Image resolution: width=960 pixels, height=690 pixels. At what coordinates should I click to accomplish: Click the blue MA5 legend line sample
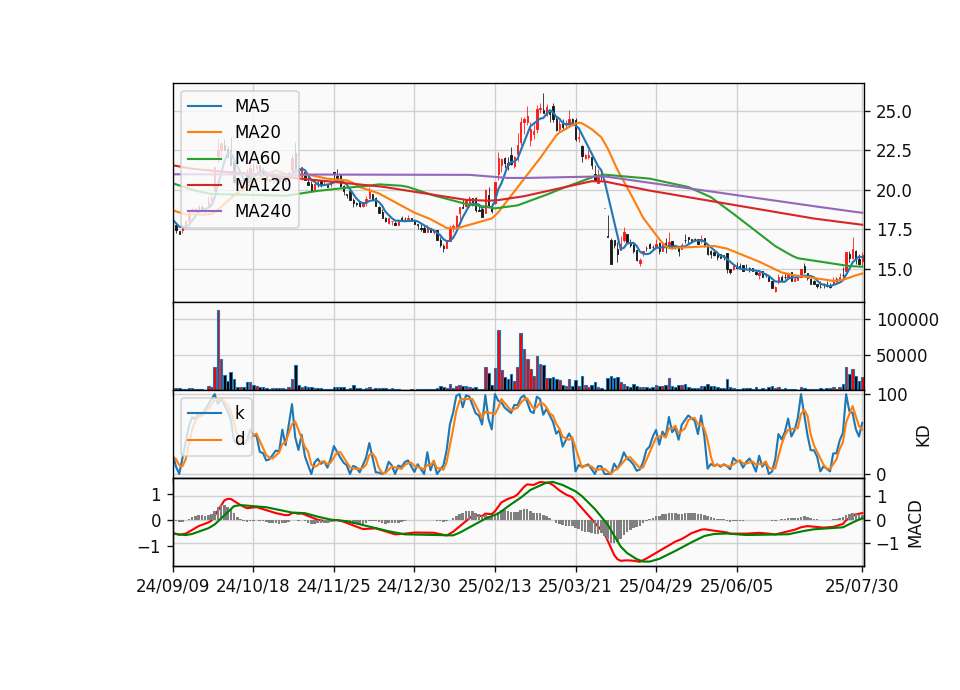[204, 106]
